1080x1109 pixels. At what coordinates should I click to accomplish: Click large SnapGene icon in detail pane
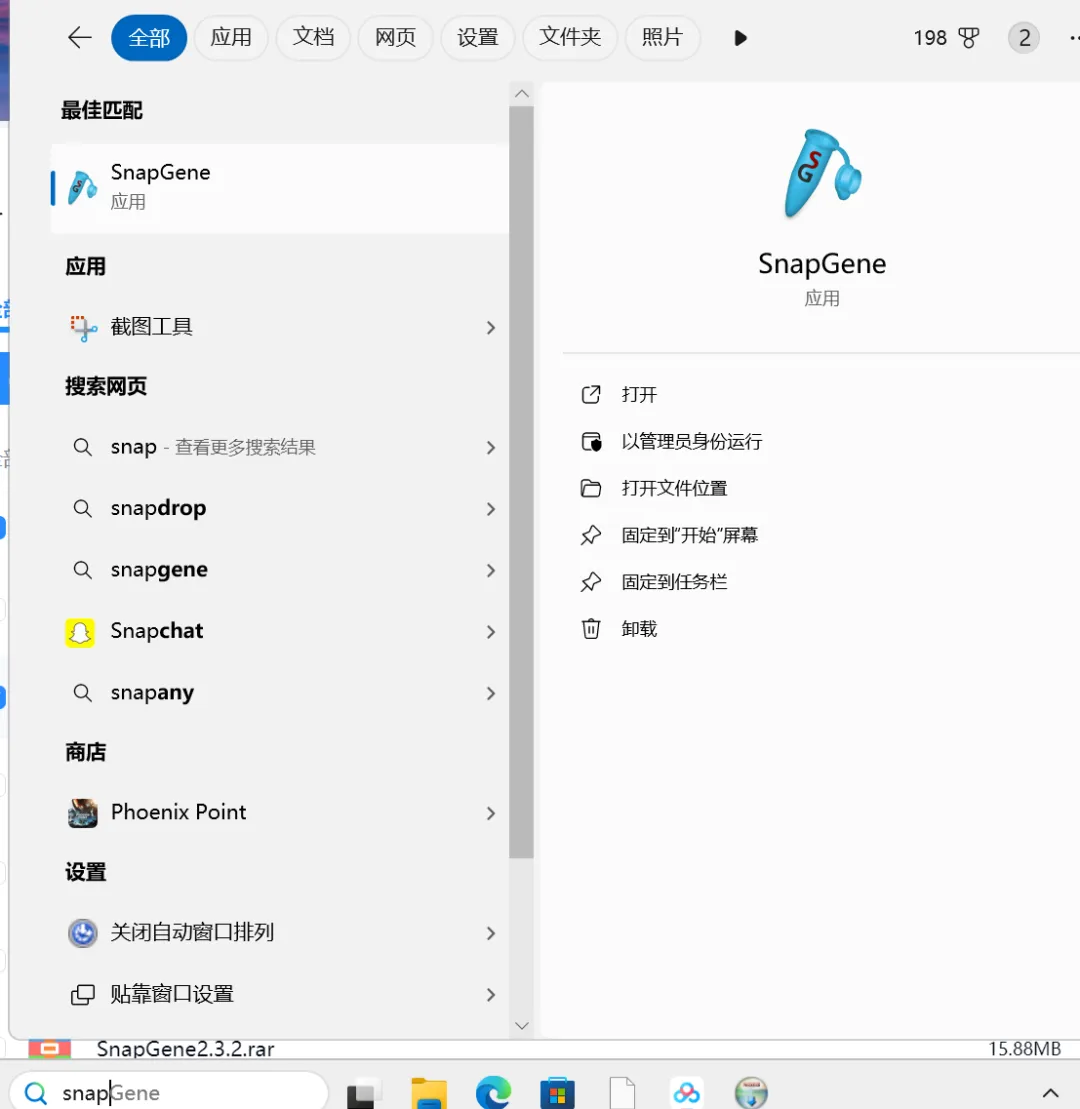[823, 174]
